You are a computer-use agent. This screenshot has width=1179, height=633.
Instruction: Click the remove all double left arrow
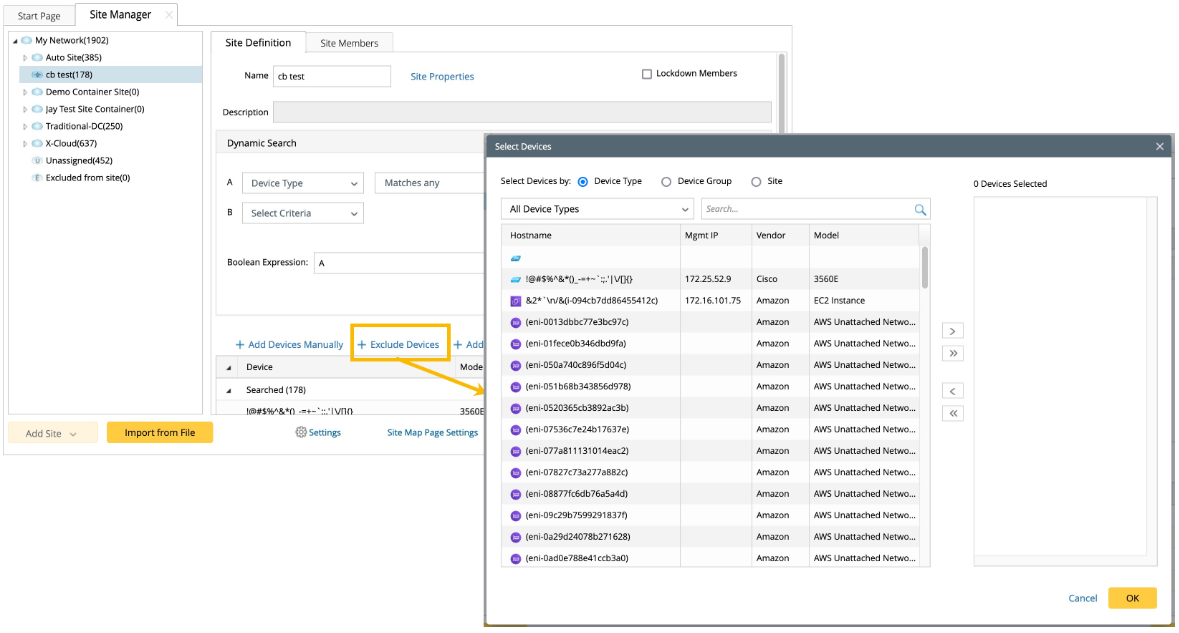953,413
